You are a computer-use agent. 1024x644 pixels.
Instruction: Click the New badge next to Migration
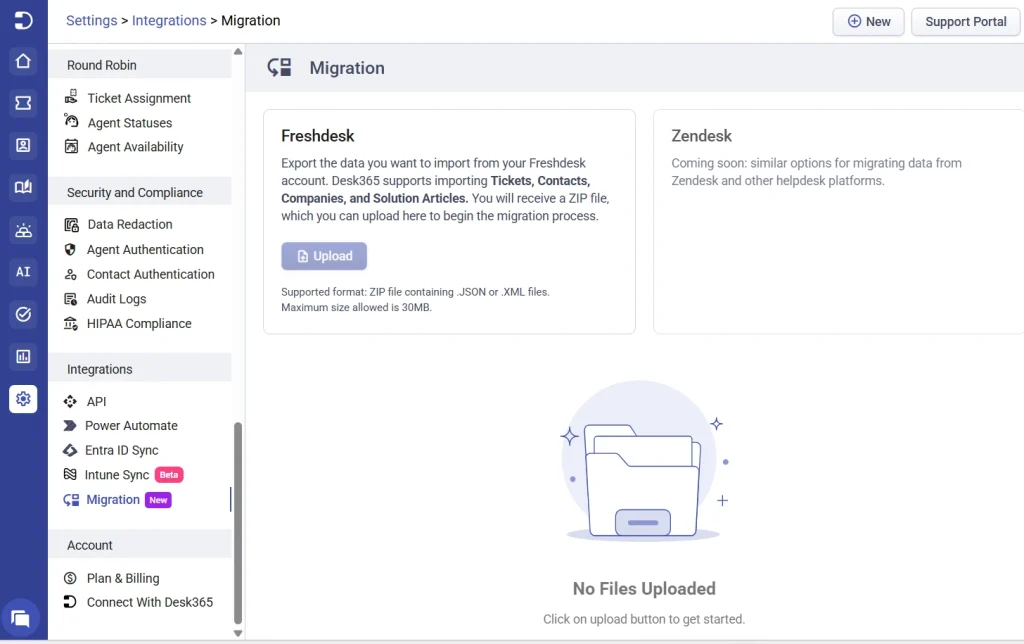[x=158, y=500]
